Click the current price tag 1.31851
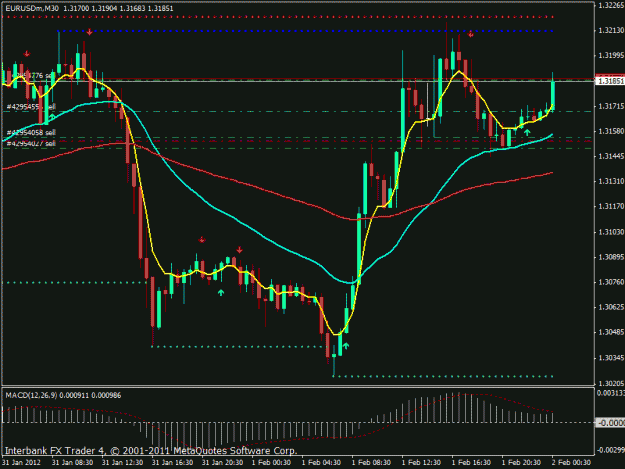This screenshot has width=625, height=469. pyautogui.click(x=610, y=81)
